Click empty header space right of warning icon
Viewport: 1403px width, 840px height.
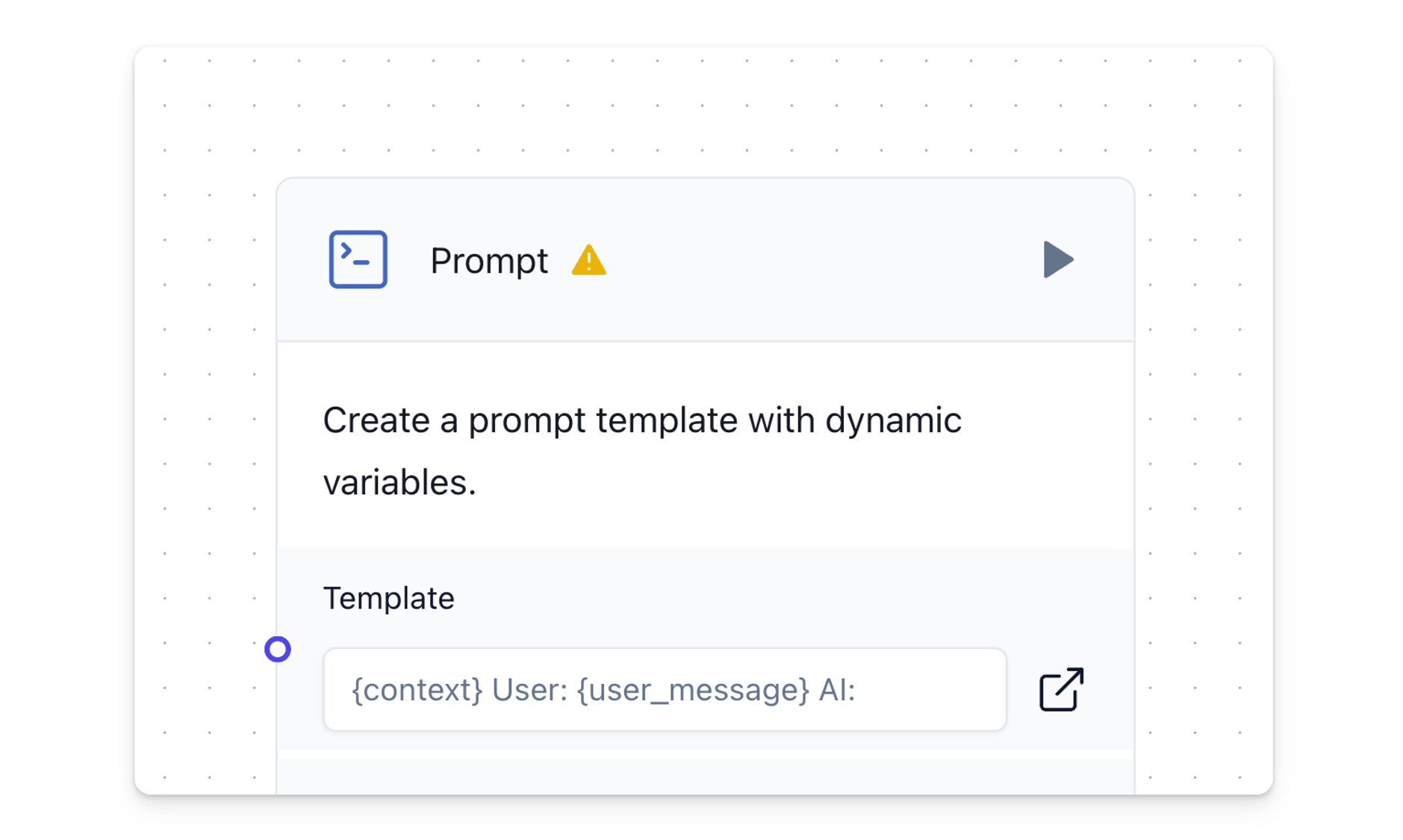(x=821, y=261)
